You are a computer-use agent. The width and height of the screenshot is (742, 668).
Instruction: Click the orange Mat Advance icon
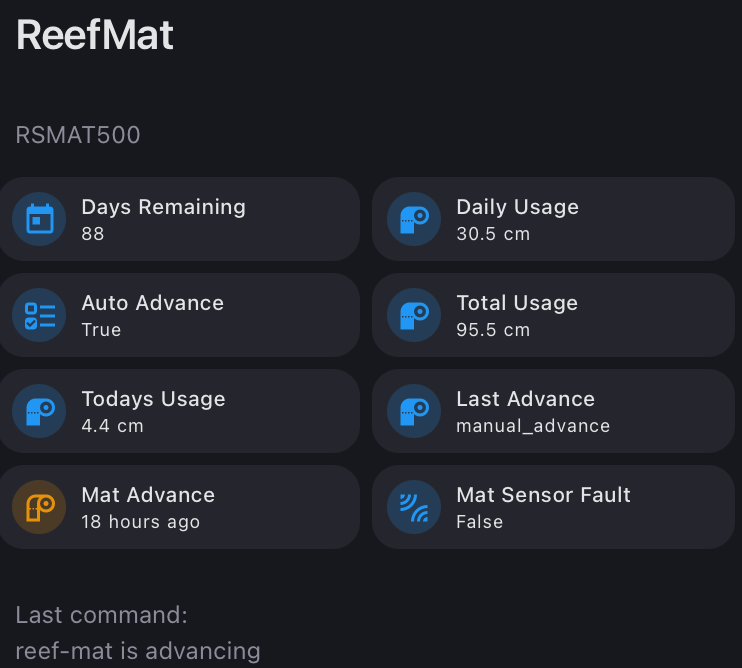click(x=39, y=507)
